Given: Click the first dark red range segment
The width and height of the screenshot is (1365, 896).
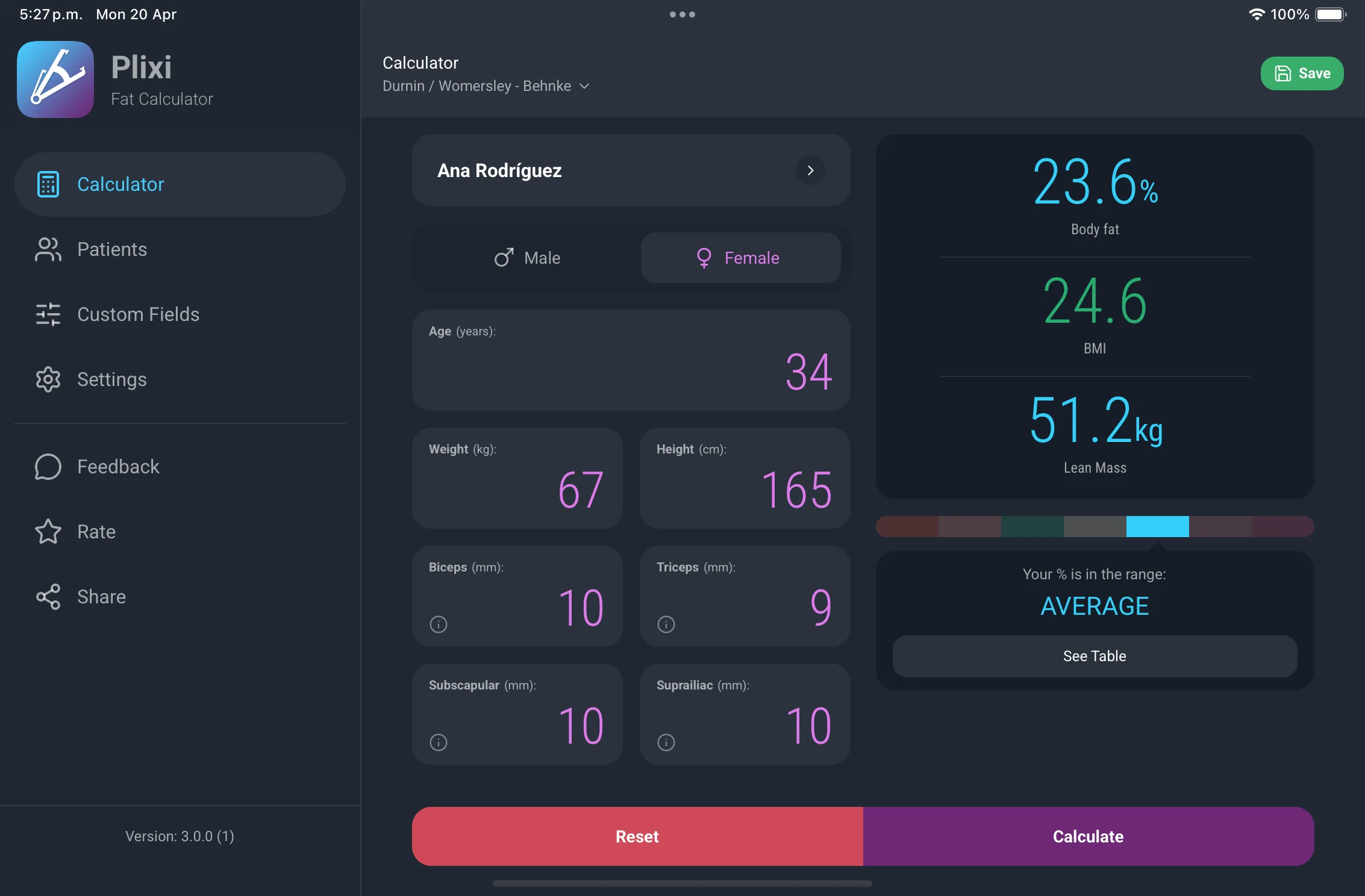Looking at the screenshot, I should [x=907, y=526].
